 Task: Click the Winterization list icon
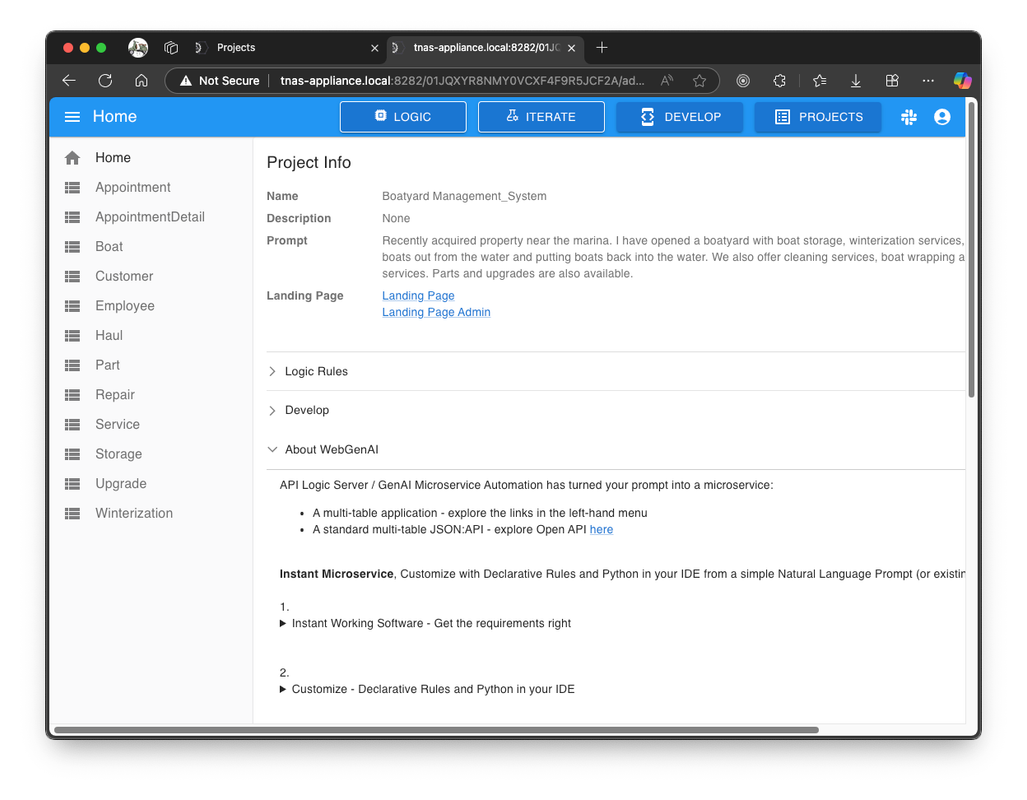pos(72,514)
